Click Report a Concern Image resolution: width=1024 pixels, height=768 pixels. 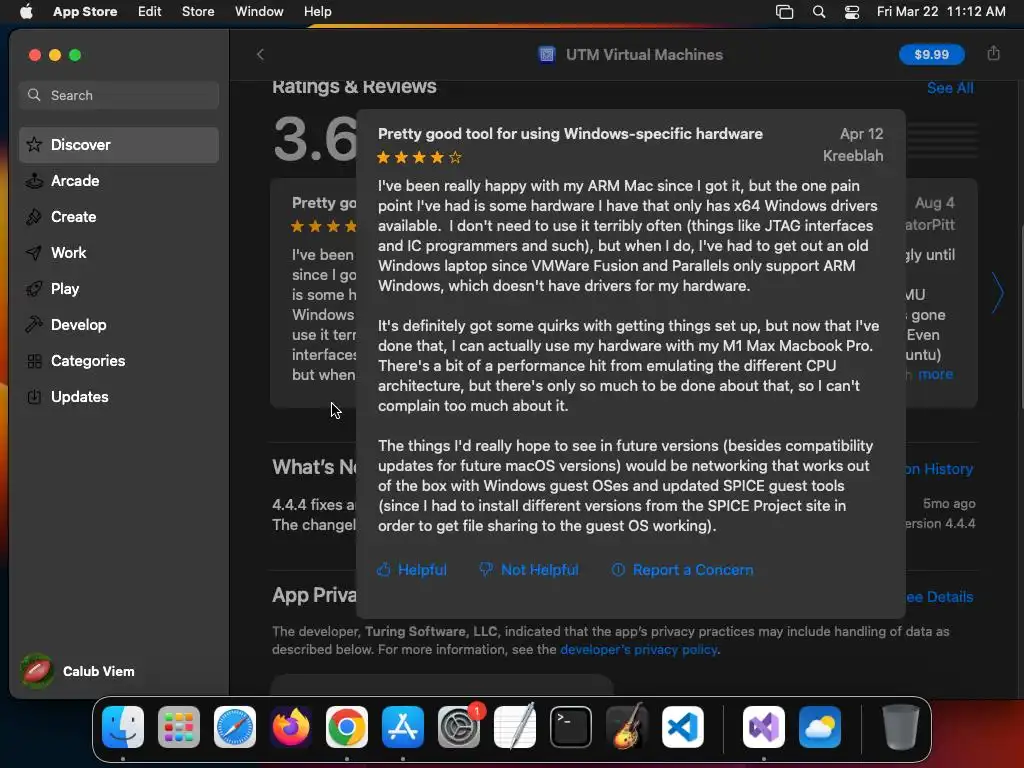(682, 569)
